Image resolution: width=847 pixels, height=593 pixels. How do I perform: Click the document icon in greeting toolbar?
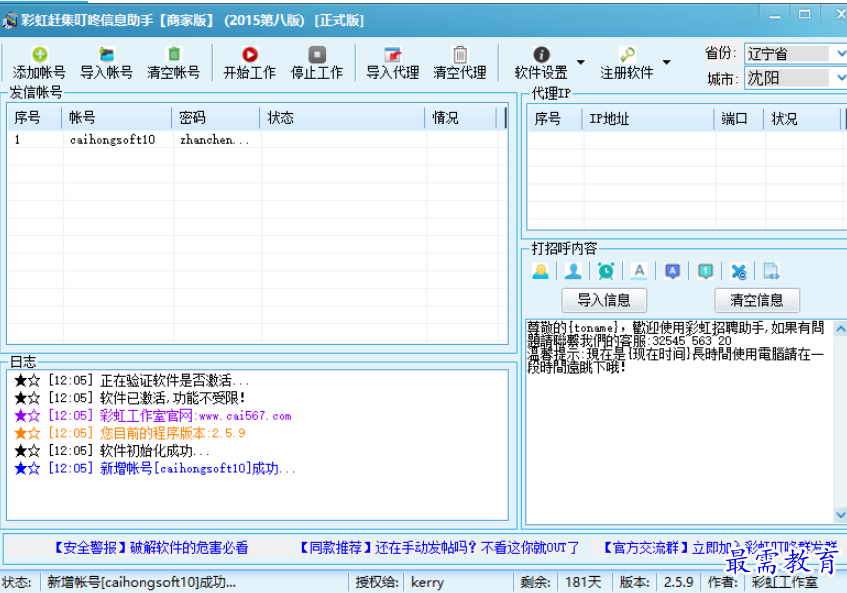(x=771, y=271)
